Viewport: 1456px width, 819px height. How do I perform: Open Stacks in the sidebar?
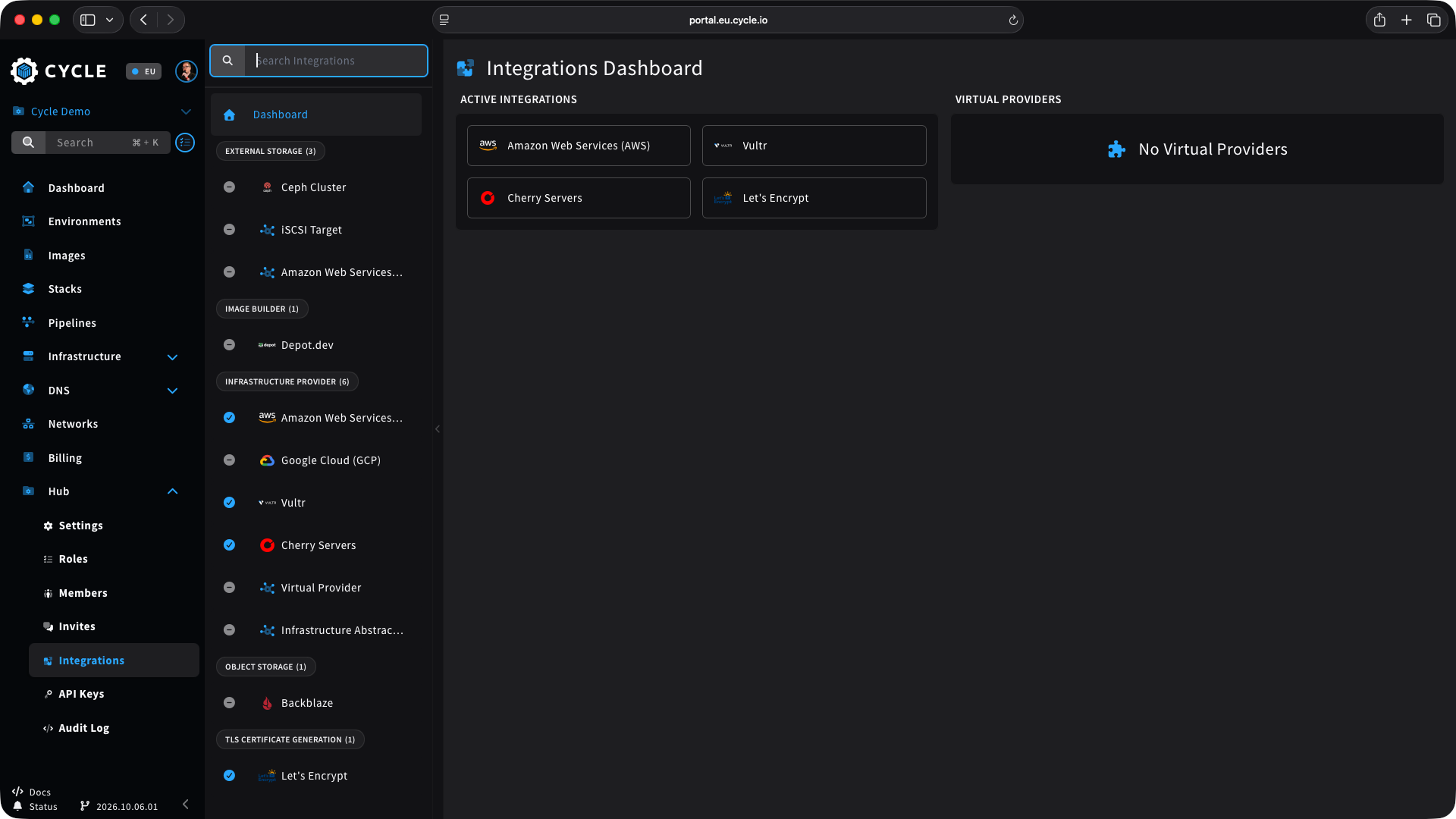point(64,289)
